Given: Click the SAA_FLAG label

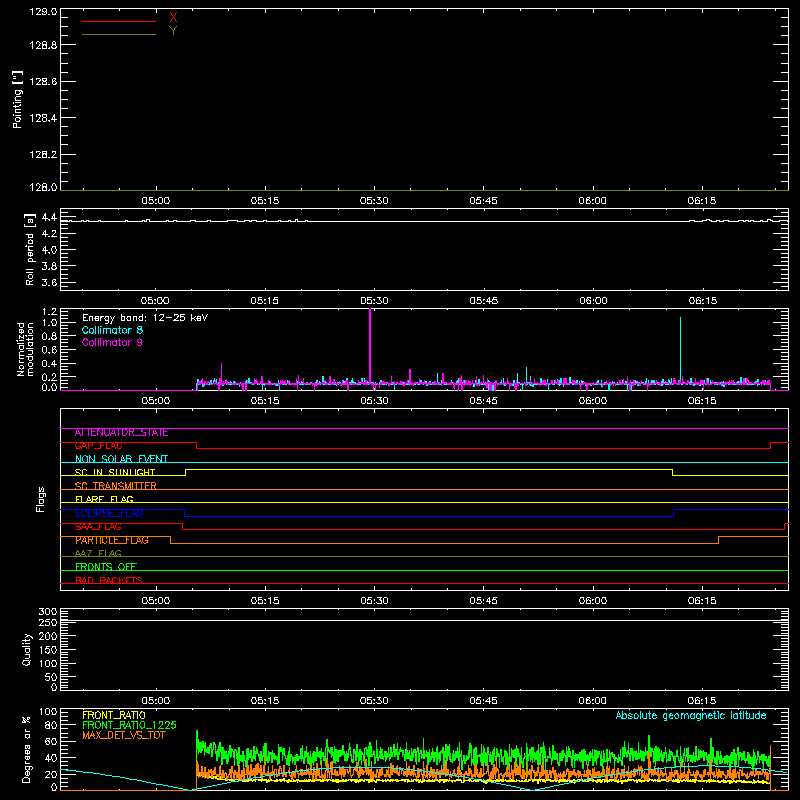Looking at the screenshot, I should pyautogui.click(x=98, y=527).
